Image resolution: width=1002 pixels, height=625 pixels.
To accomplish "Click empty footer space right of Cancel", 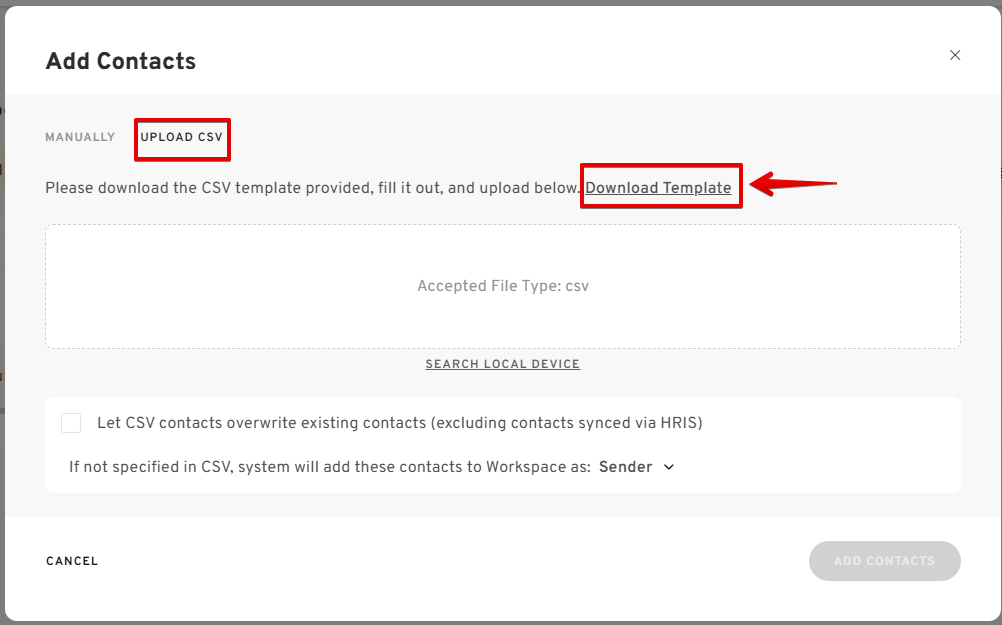I will point(450,561).
